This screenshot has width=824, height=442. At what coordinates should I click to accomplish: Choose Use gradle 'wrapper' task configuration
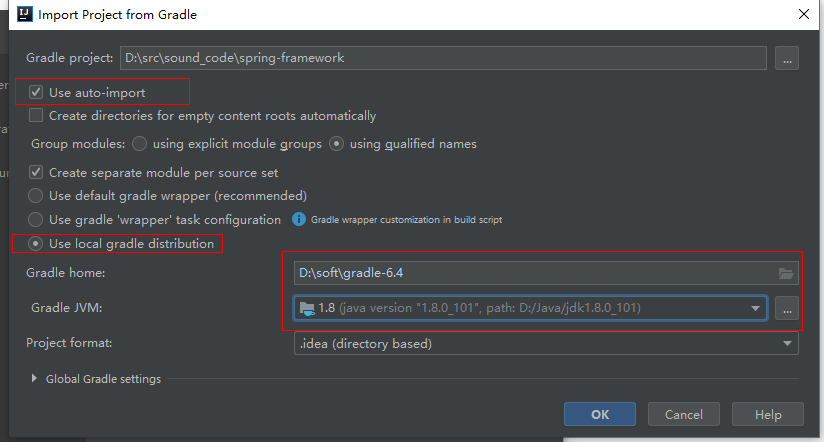point(35,220)
